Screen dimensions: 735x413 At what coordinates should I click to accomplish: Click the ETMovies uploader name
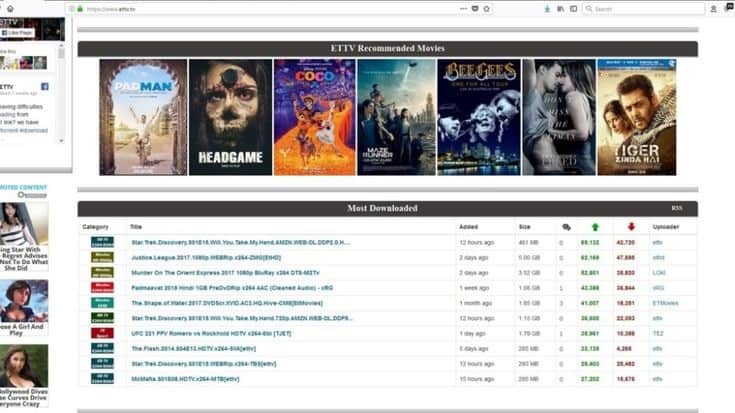(665, 303)
